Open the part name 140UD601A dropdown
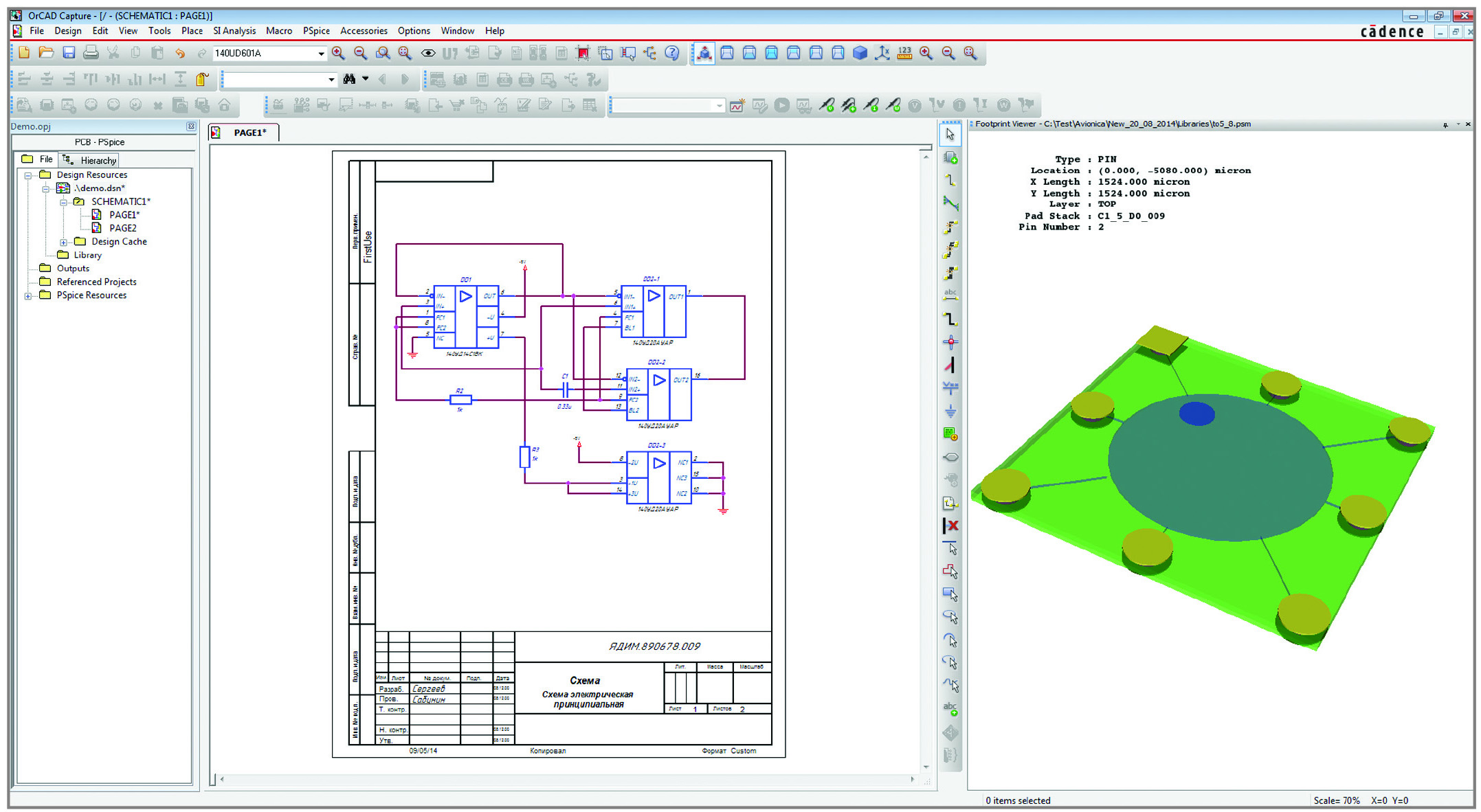Image resolution: width=1481 pixels, height=812 pixels. [x=321, y=53]
